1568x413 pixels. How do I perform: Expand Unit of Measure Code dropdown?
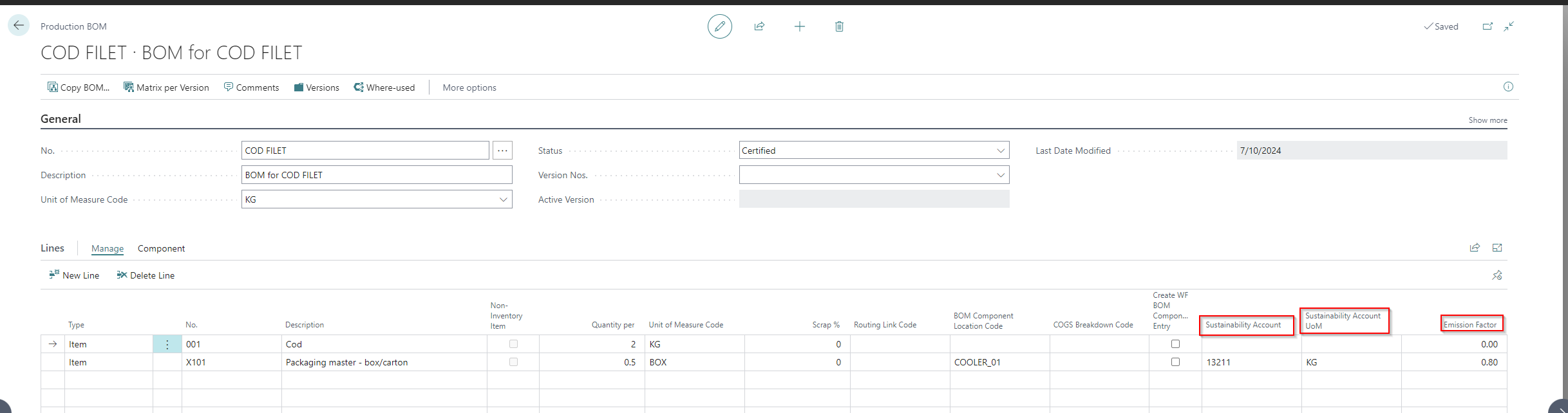(503, 199)
